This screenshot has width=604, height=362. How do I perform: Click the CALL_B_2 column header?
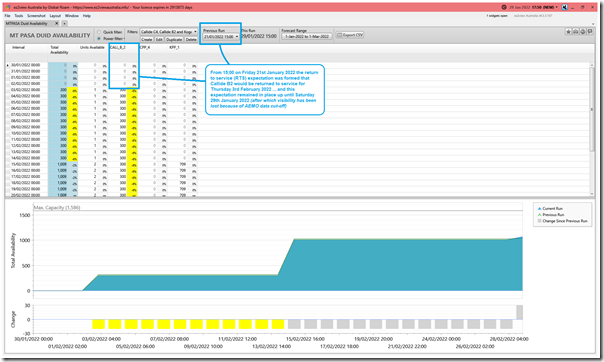click(117, 47)
